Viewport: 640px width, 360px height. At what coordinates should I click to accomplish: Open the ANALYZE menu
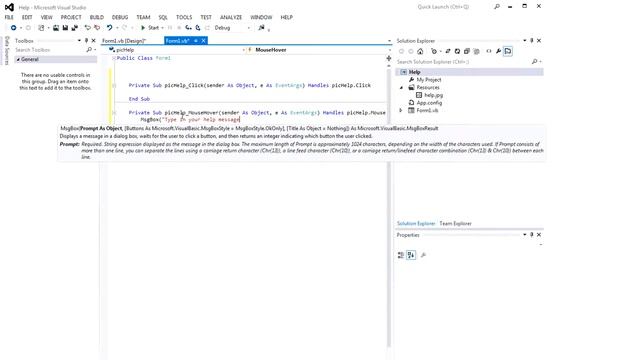[231, 17]
